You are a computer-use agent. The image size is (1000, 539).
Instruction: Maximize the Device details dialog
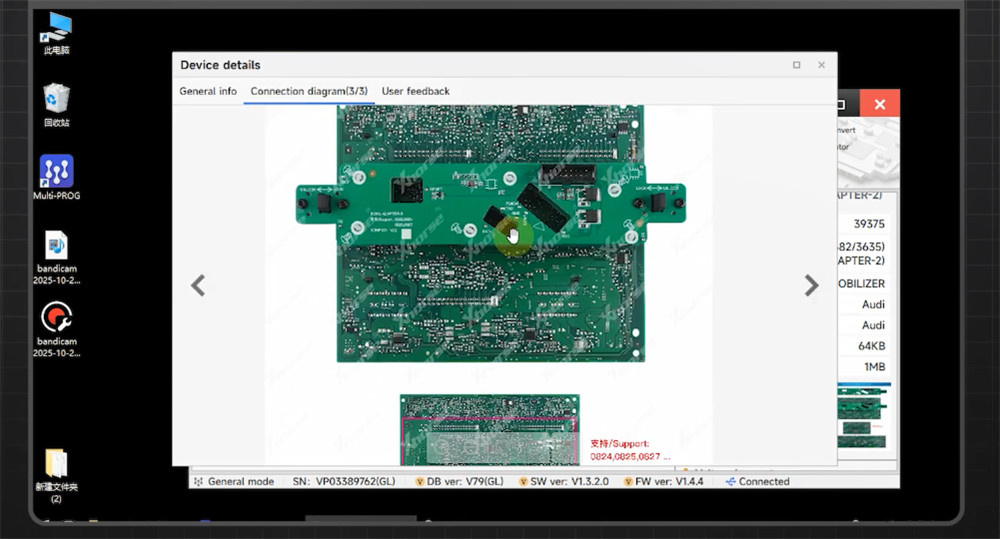pyautogui.click(x=796, y=65)
